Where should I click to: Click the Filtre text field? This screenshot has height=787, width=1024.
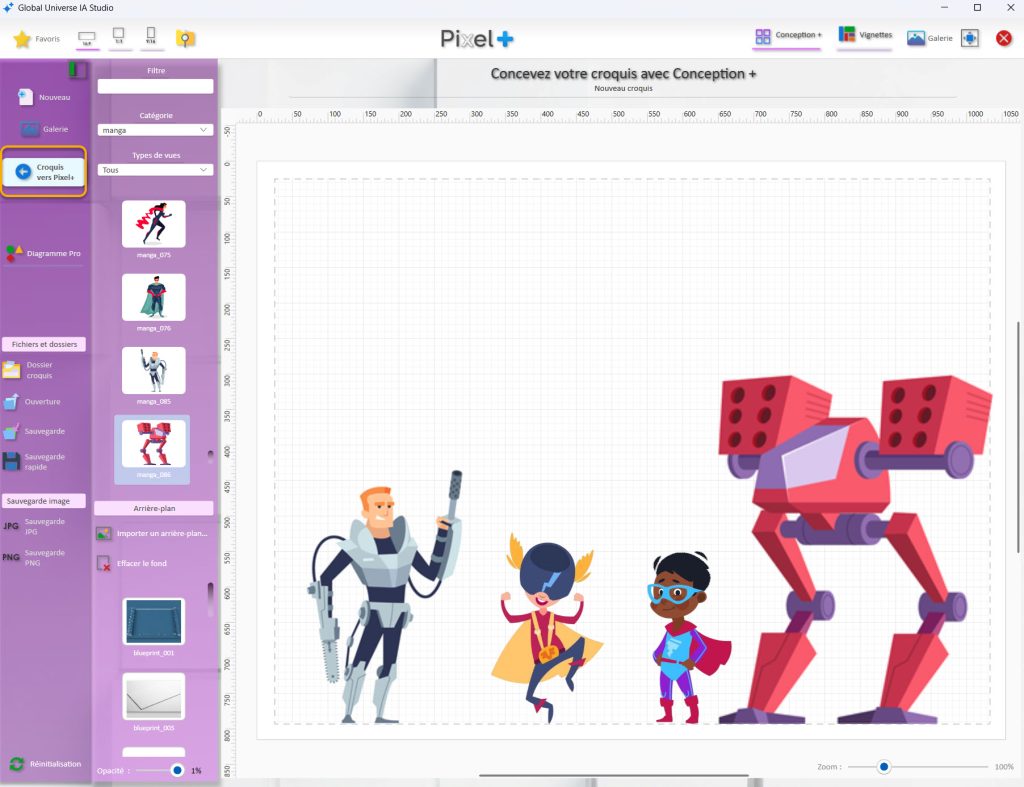155,87
